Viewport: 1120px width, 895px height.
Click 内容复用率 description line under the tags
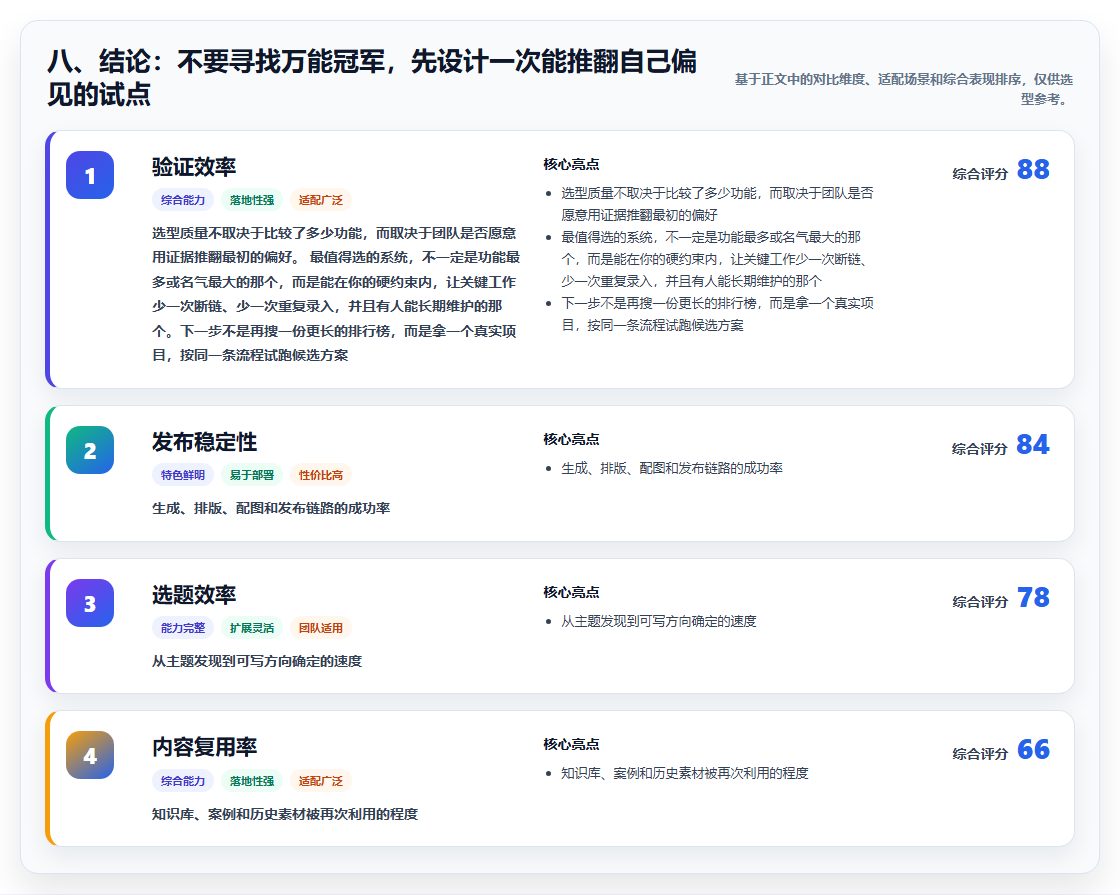pyautogui.click(x=285, y=814)
